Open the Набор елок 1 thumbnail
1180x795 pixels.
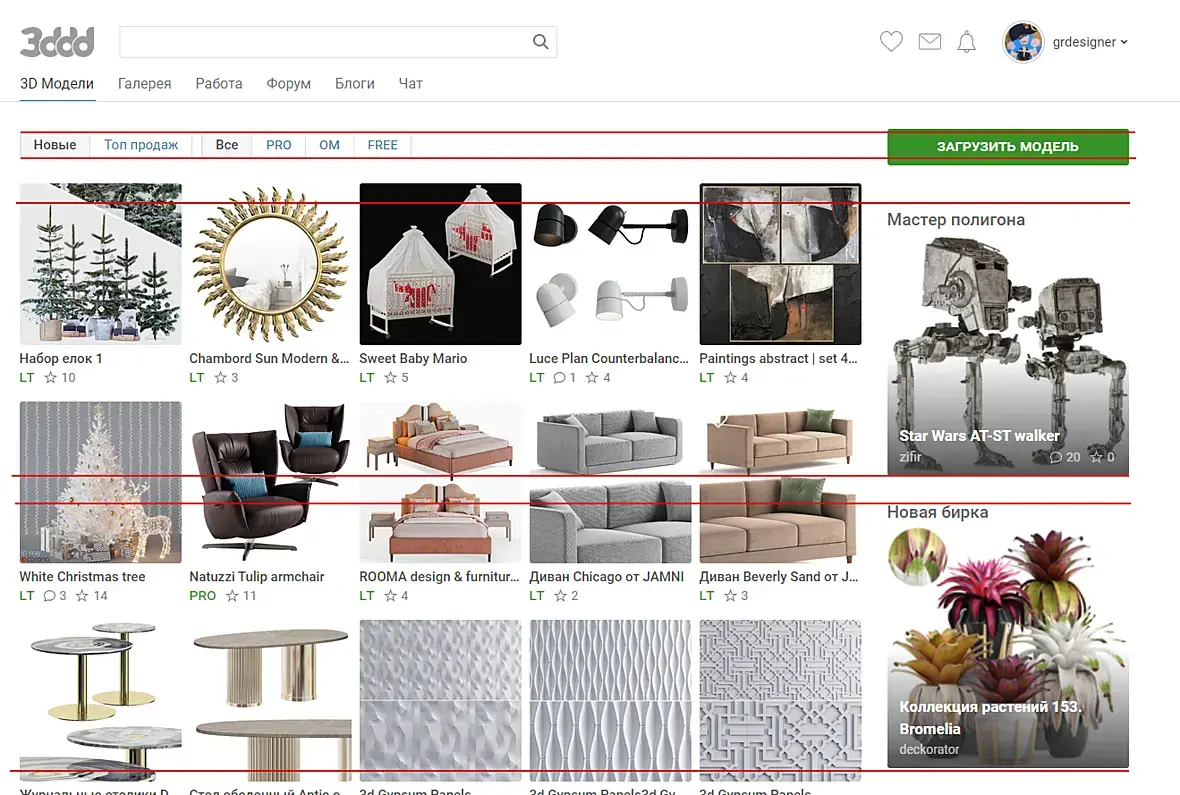pyautogui.click(x=100, y=264)
